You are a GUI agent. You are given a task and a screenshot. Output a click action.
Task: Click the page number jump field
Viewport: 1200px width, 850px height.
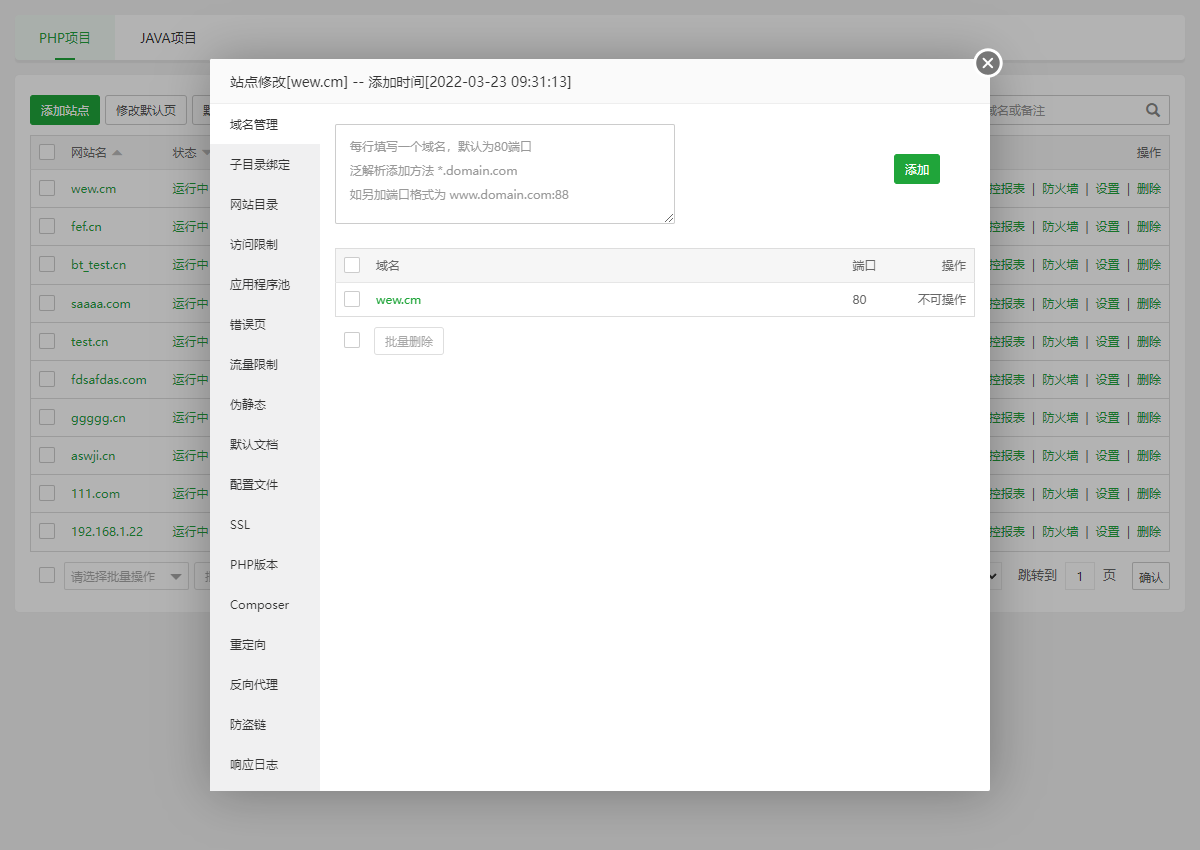(1079, 576)
